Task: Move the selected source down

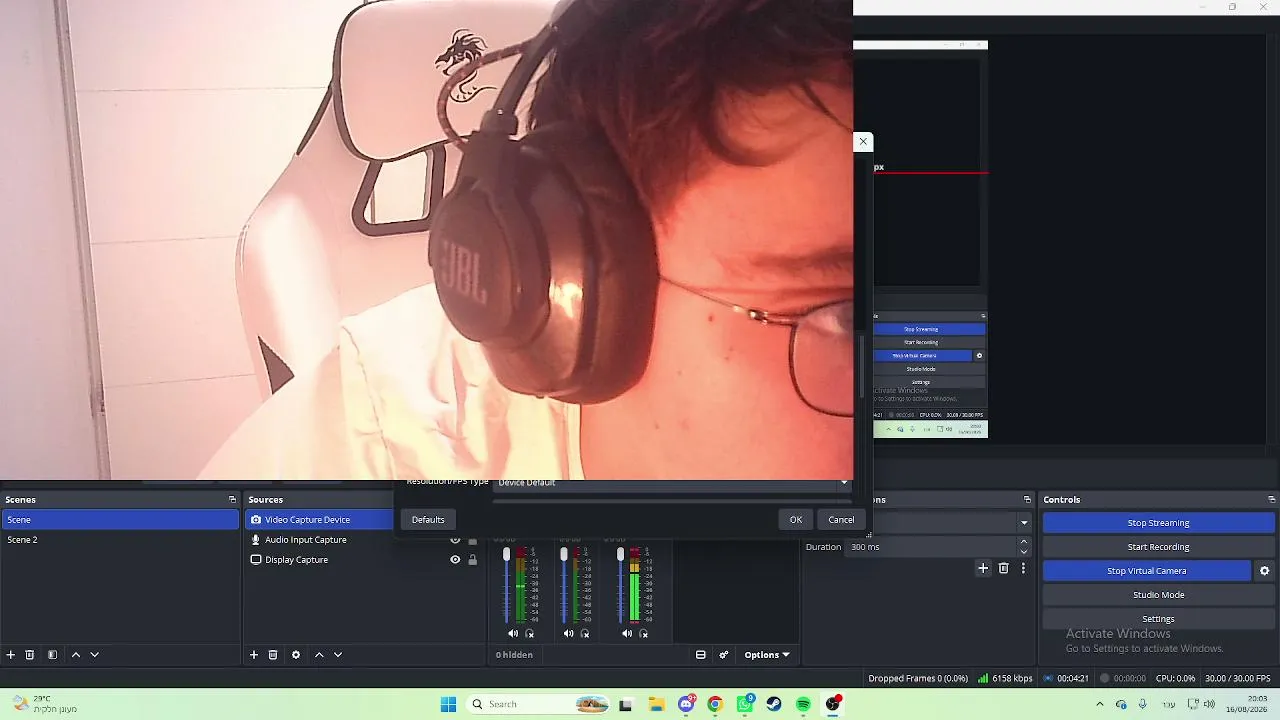Action: pyautogui.click(x=338, y=655)
